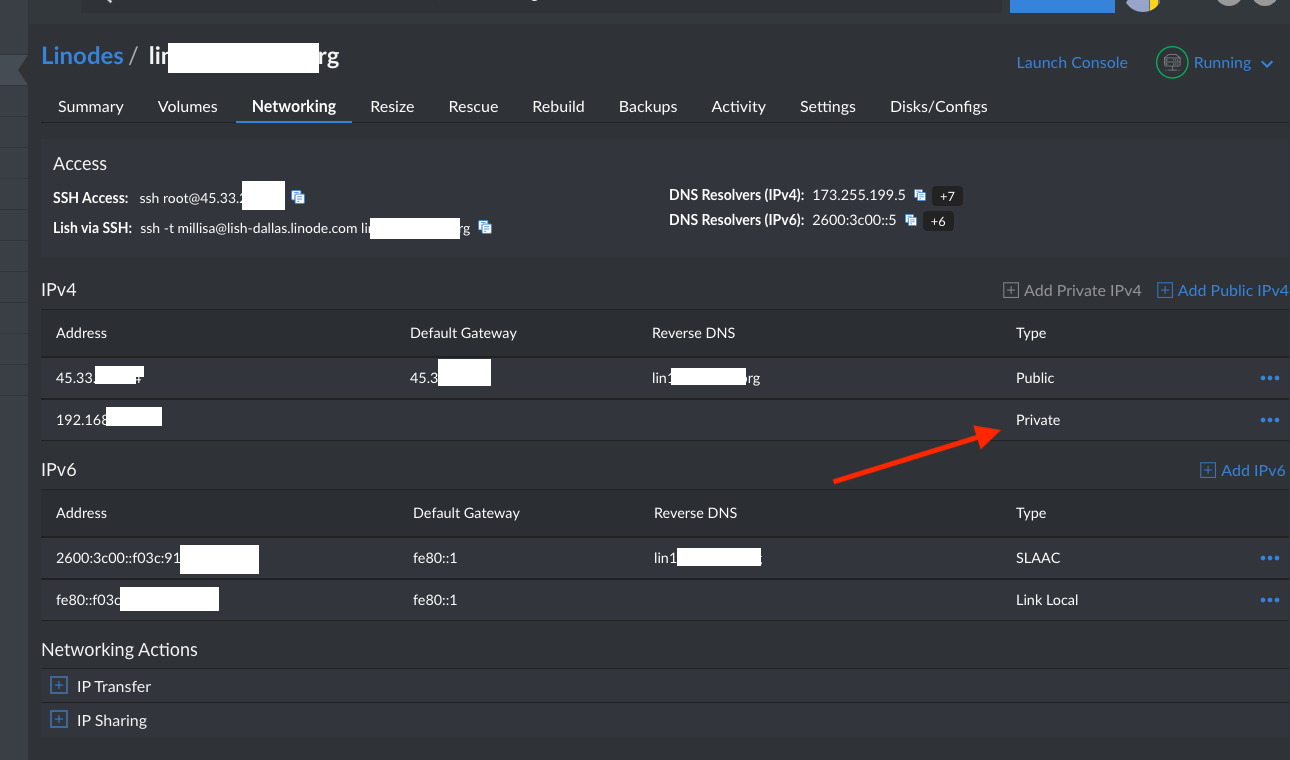Open the Resize tab
This screenshot has width=1290, height=760.
392,106
